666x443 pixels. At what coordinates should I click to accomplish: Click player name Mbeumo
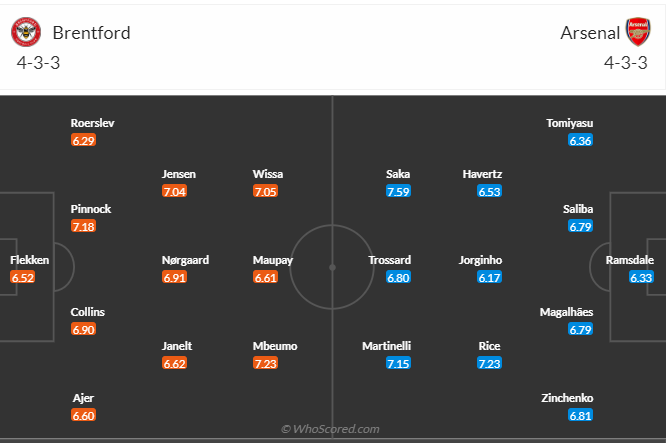[274, 346]
